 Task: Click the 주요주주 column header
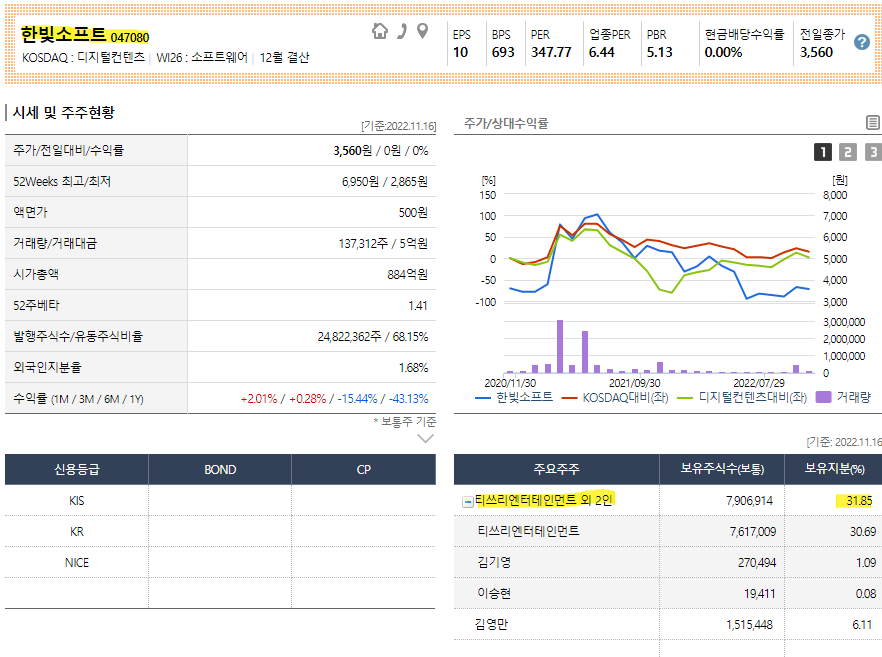tap(556, 470)
